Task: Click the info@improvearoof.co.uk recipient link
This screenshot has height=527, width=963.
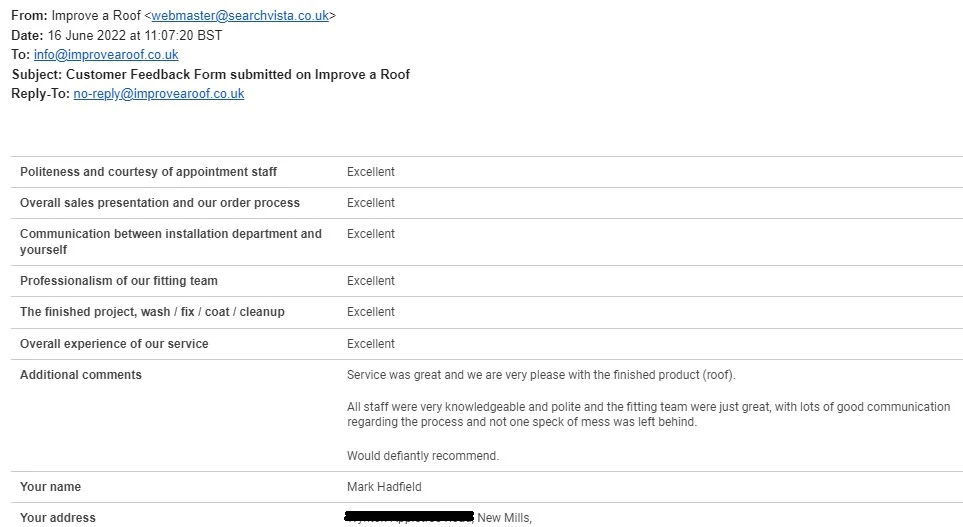Action: pyautogui.click(x=106, y=55)
